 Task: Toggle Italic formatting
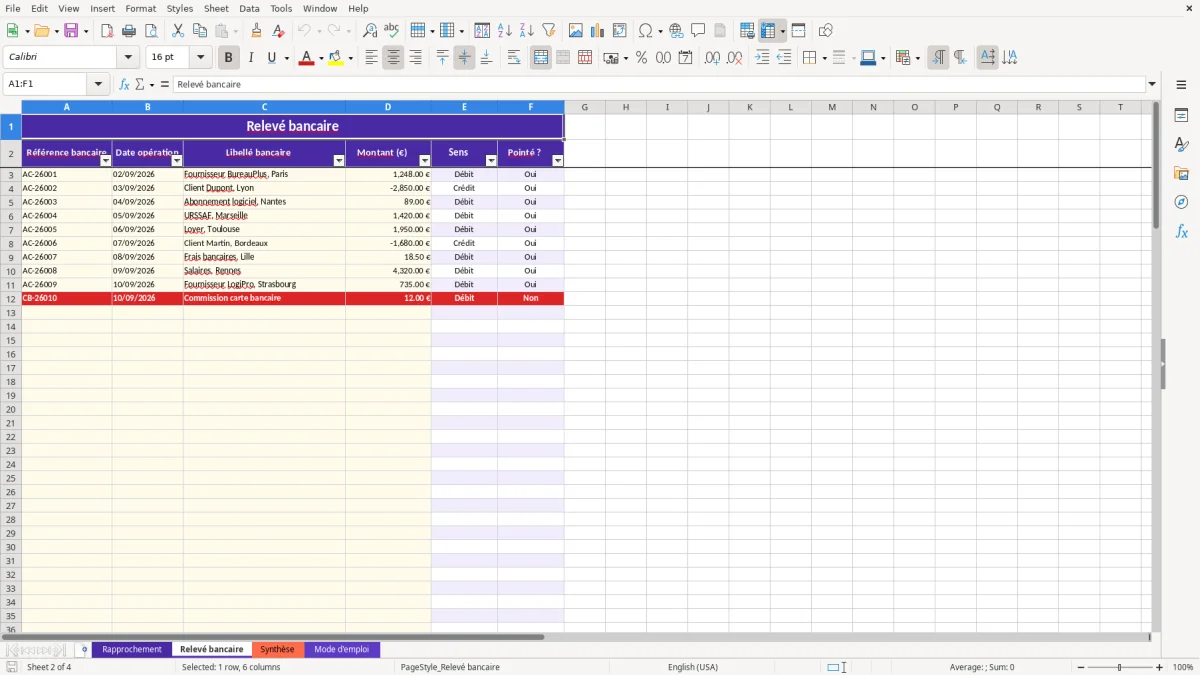tap(251, 58)
